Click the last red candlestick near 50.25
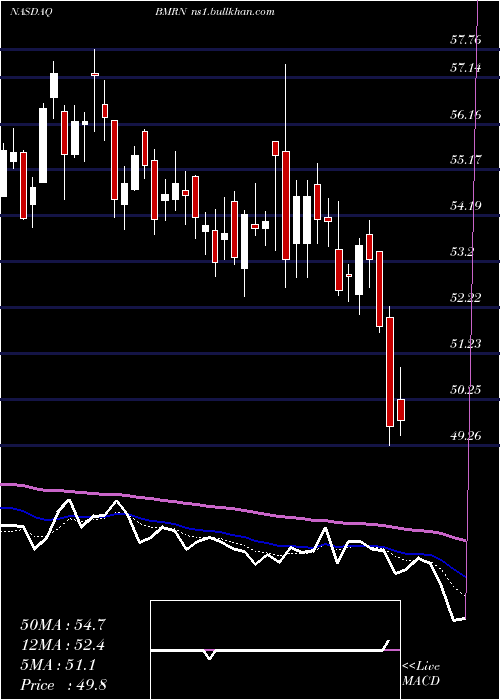The width and height of the screenshot is (500, 700). click(x=401, y=410)
